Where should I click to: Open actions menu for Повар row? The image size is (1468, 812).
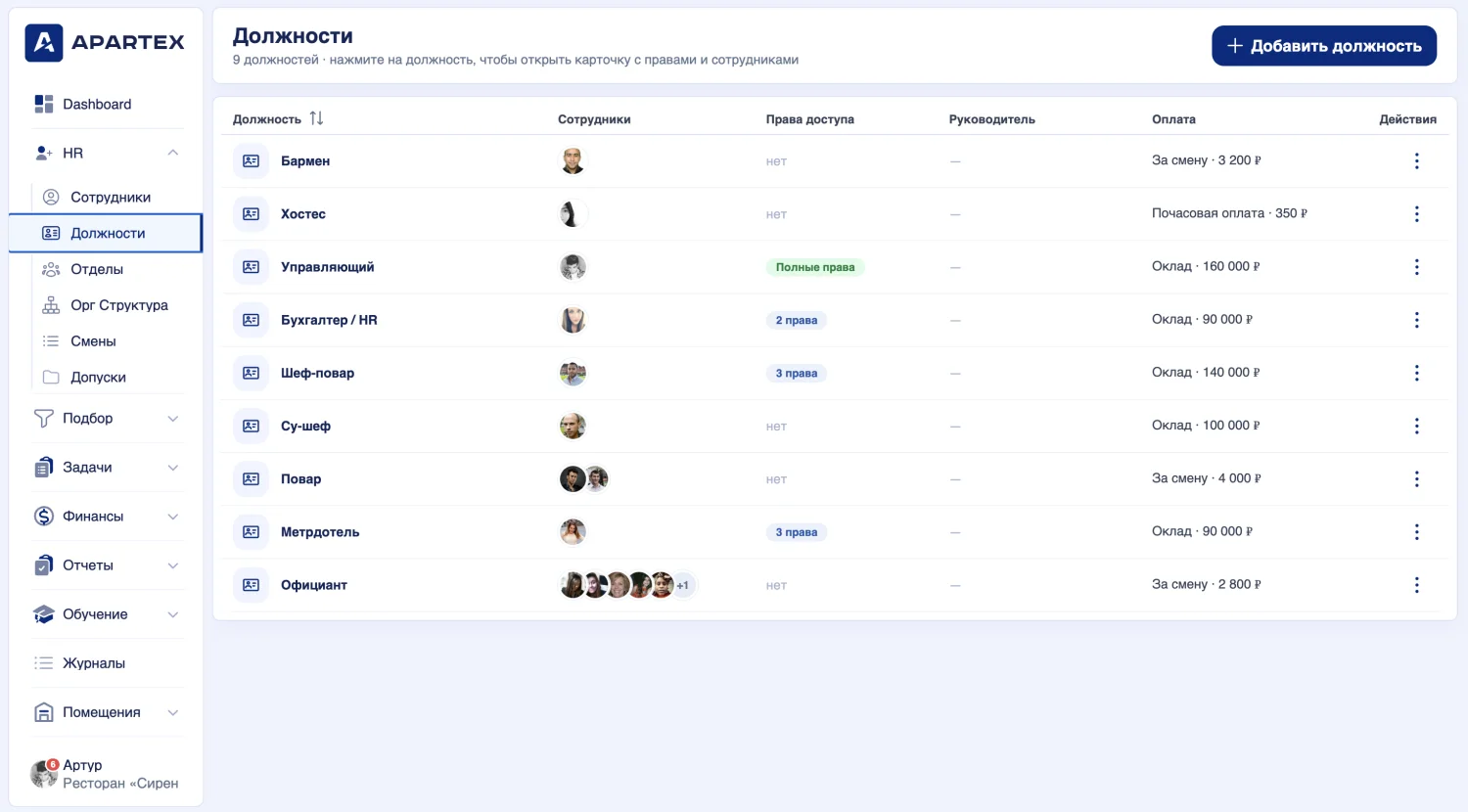pos(1416,478)
